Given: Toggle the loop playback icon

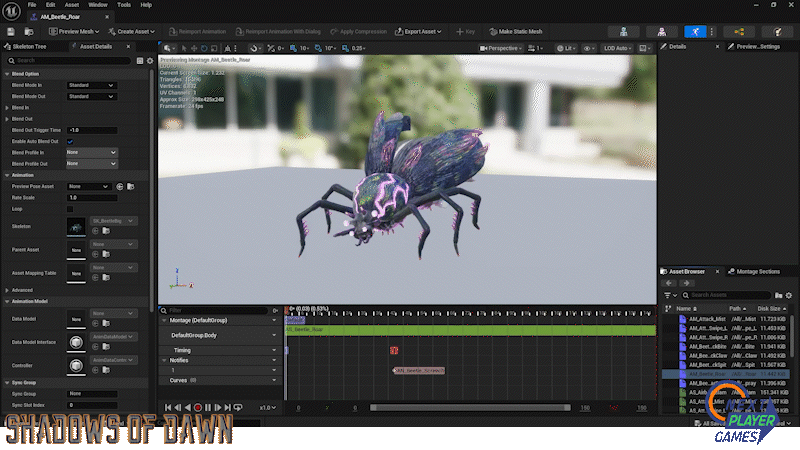Looking at the screenshot, I should 238,408.
